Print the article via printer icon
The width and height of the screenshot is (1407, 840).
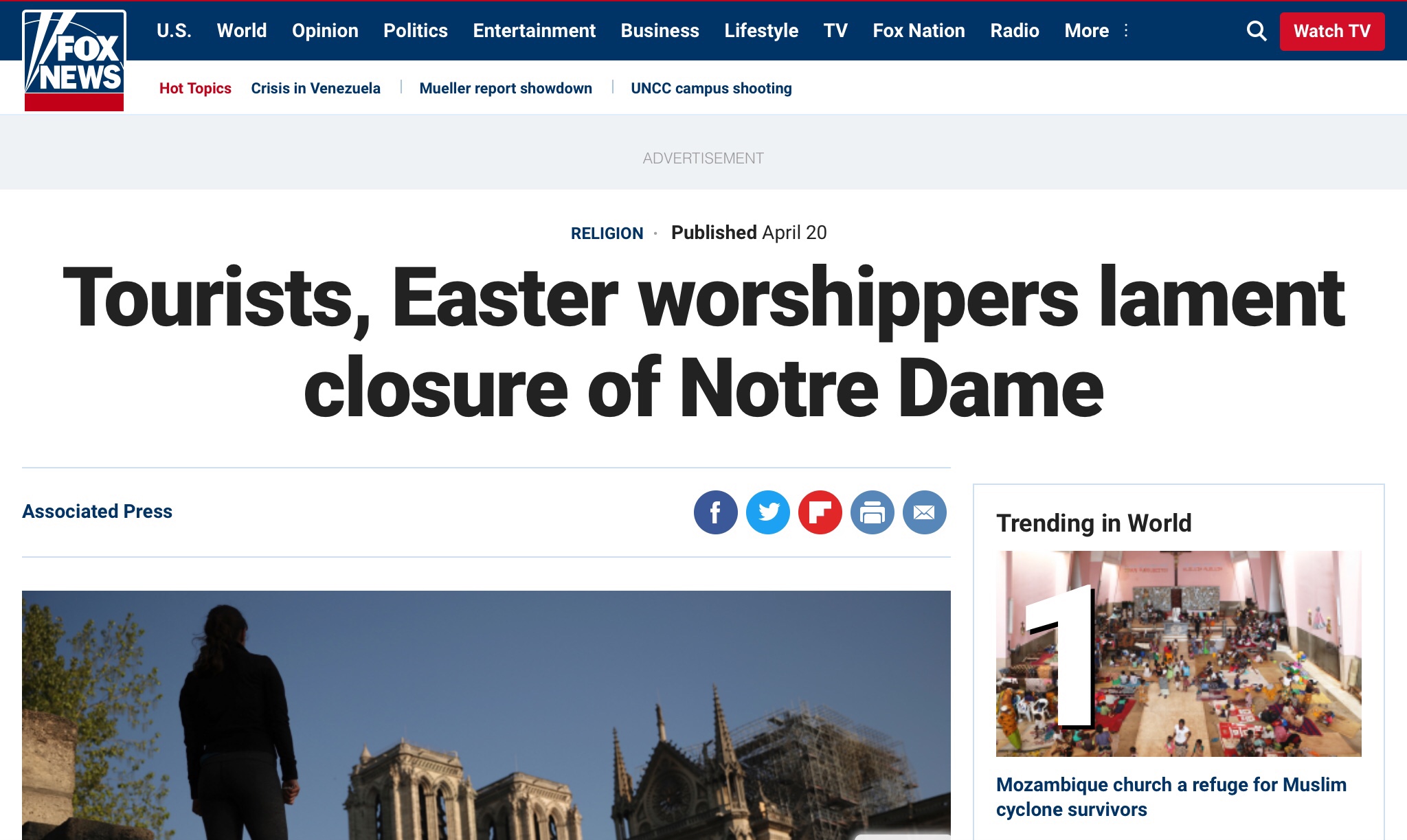pos(872,512)
